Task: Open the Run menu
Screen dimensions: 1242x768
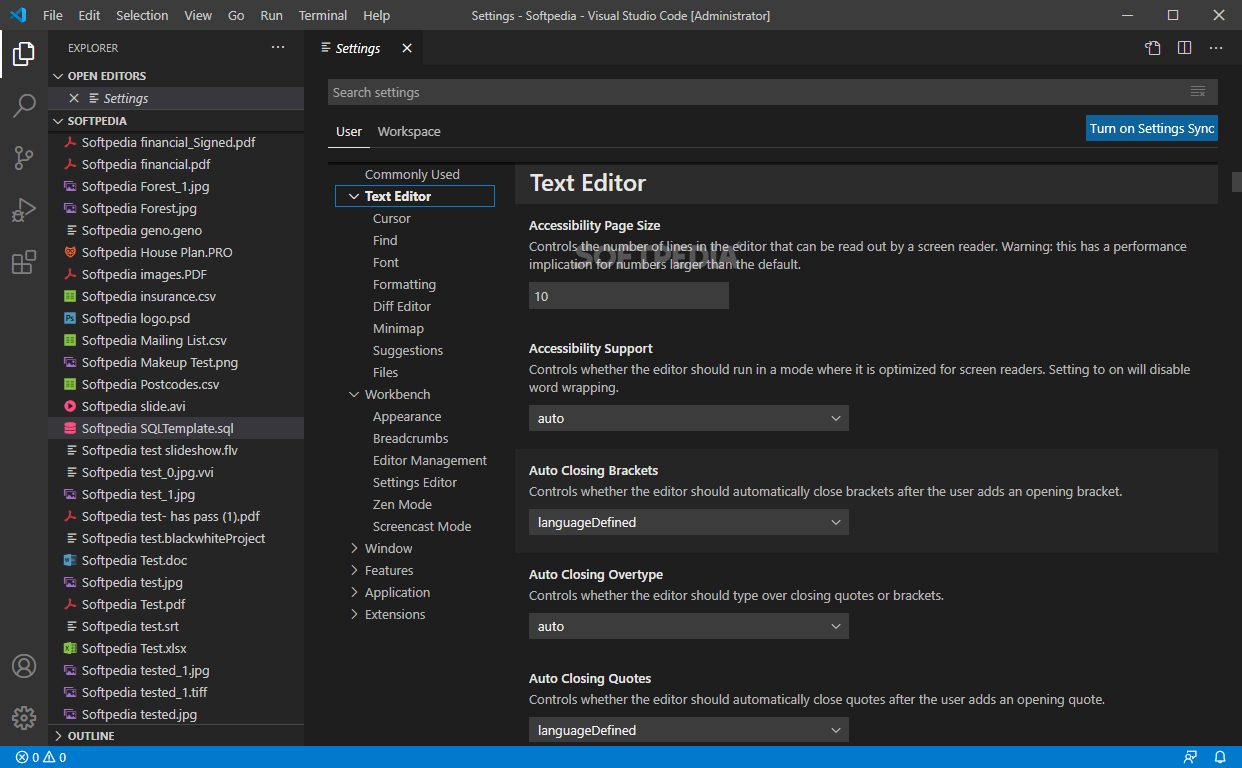Action: (x=271, y=15)
